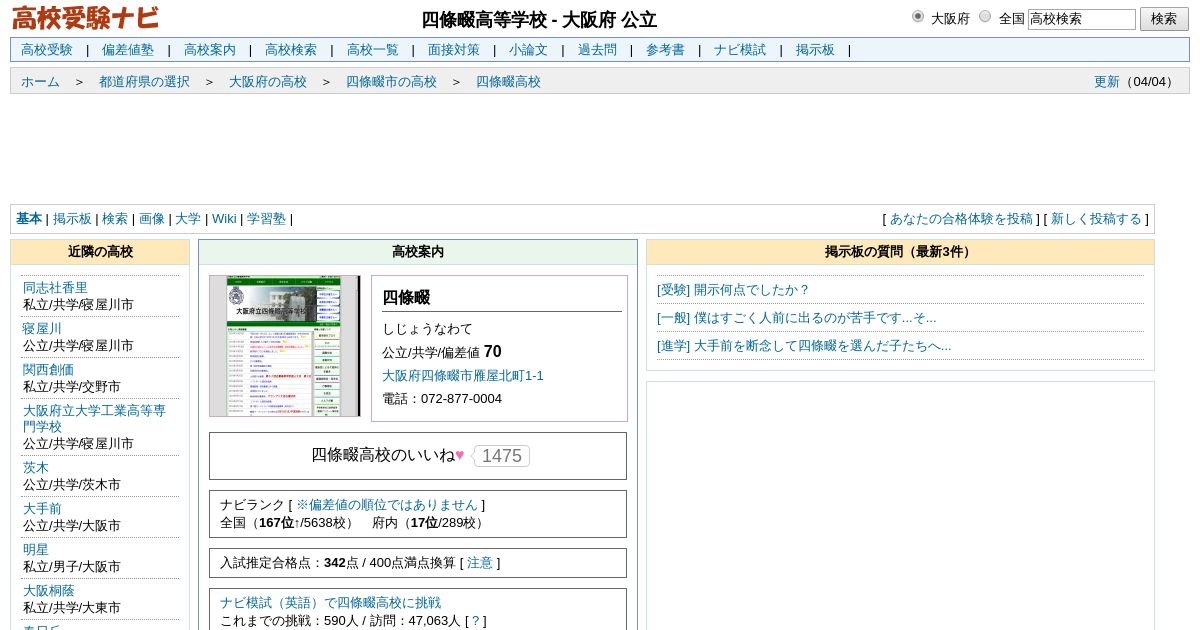Click the 注意 link beside 入試推定合格点
The height and width of the screenshot is (630, 1200).
479,563
